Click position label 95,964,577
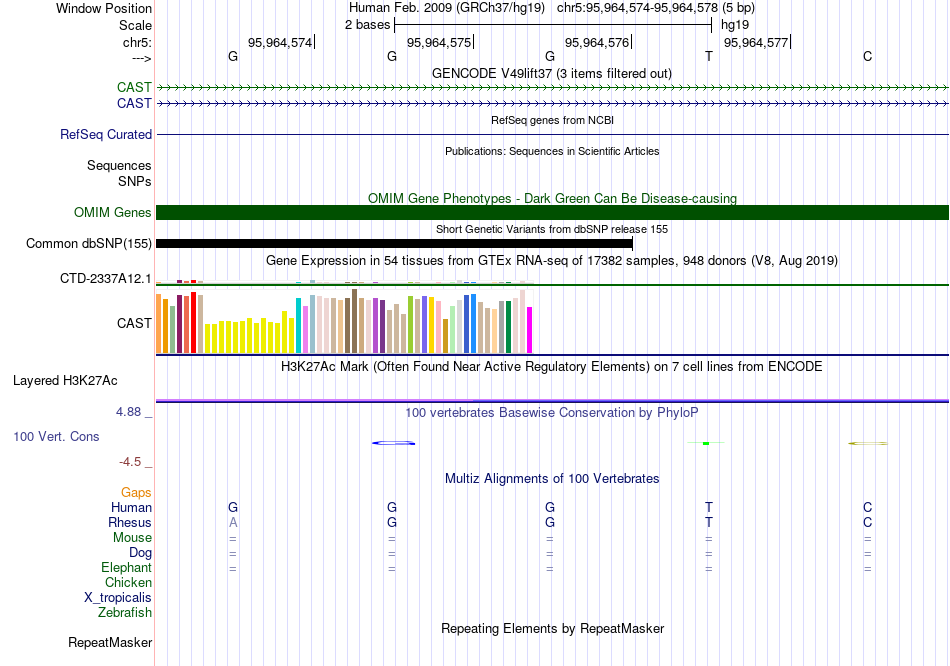Image resolution: width=950 pixels, height=666 pixels. pos(756,42)
